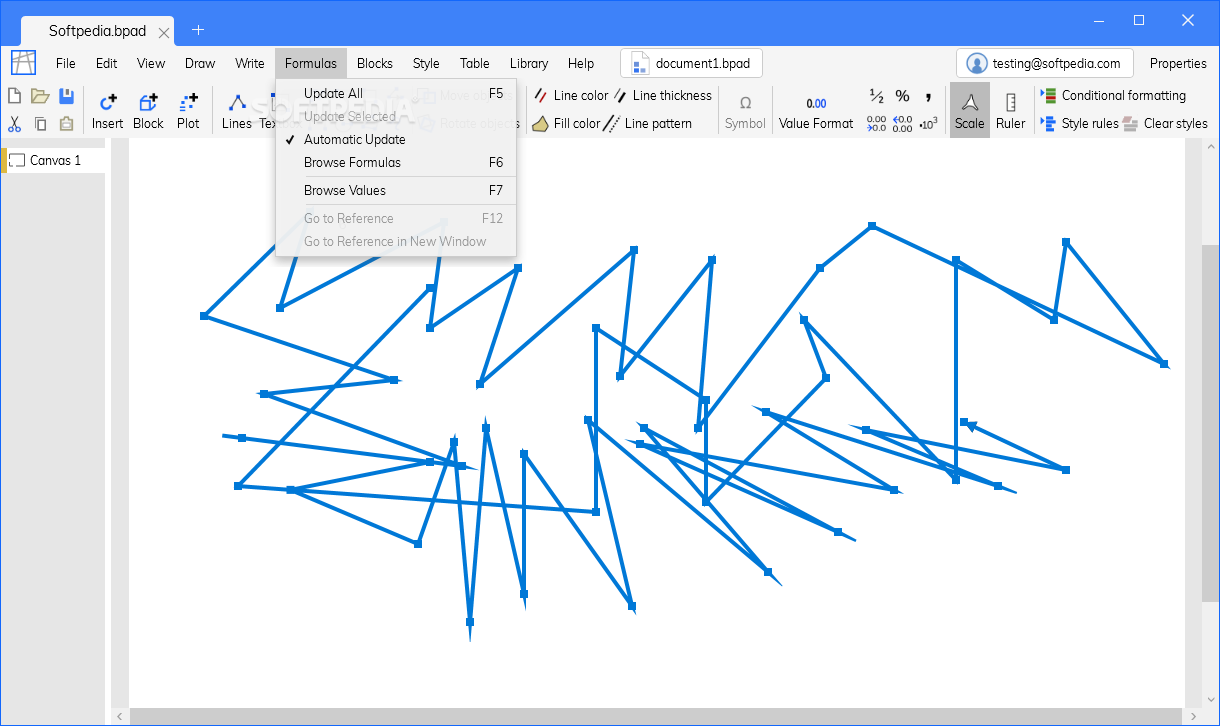Open a file with the folder icon
The image size is (1220, 726).
point(40,97)
